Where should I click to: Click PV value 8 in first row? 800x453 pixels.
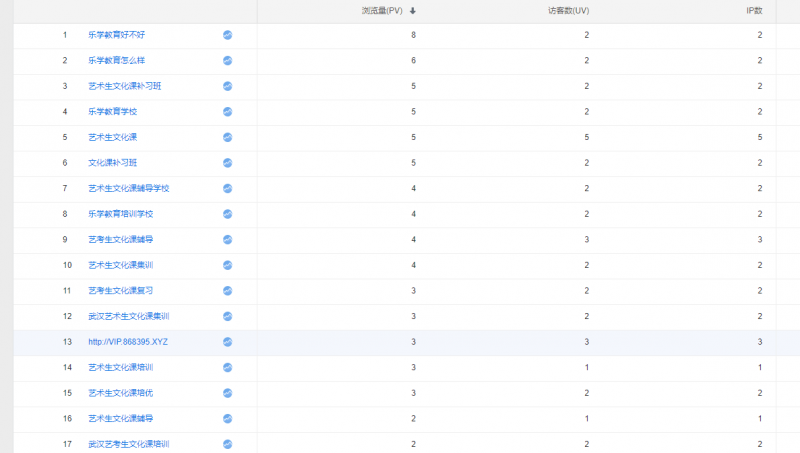(x=413, y=35)
